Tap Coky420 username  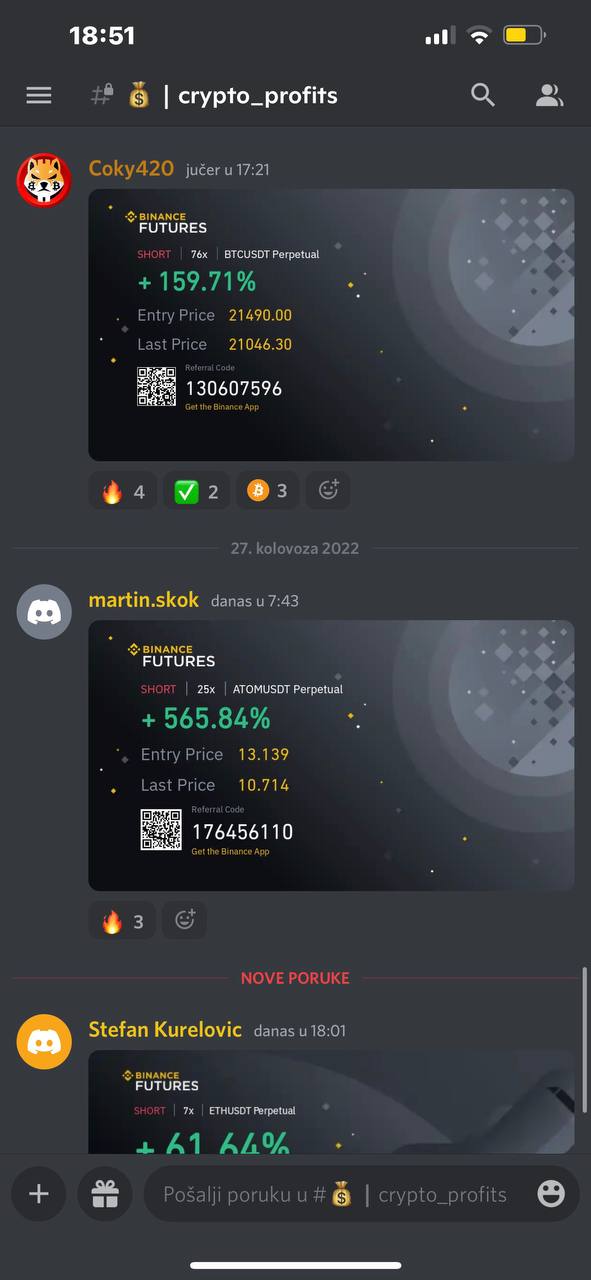131,168
